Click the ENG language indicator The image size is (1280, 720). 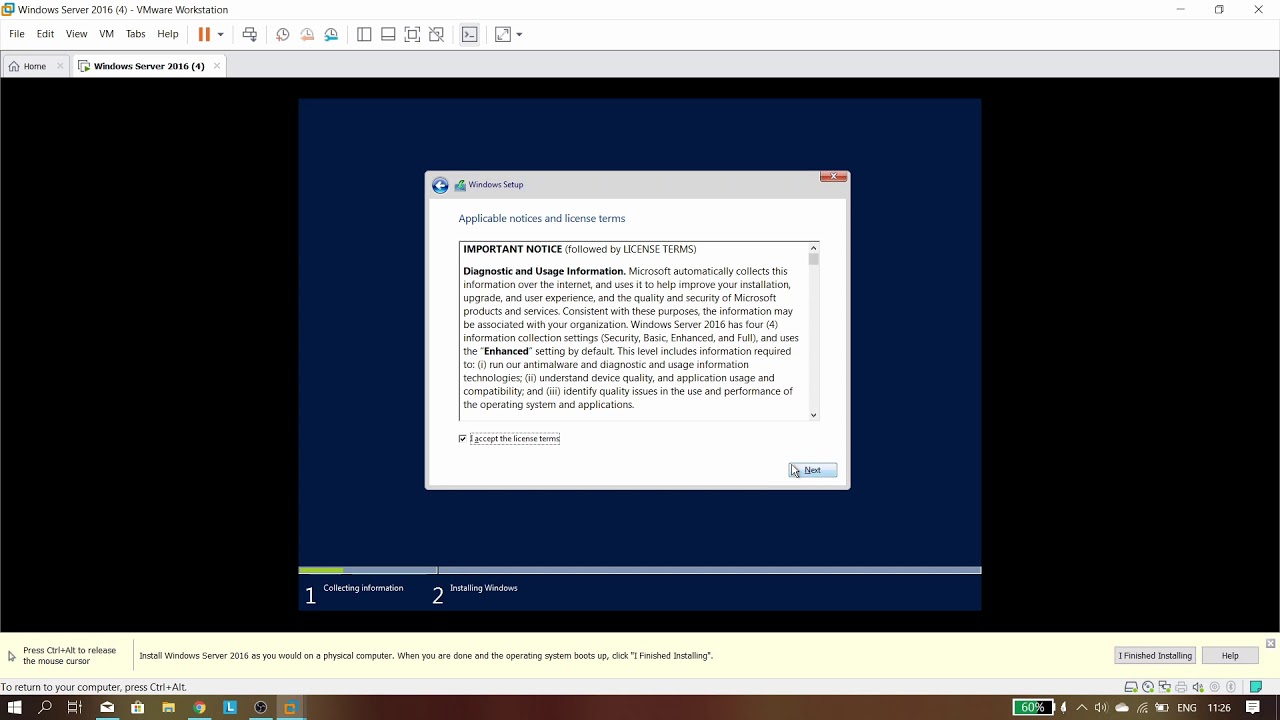pyautogui.click(x=1187, y=707)
